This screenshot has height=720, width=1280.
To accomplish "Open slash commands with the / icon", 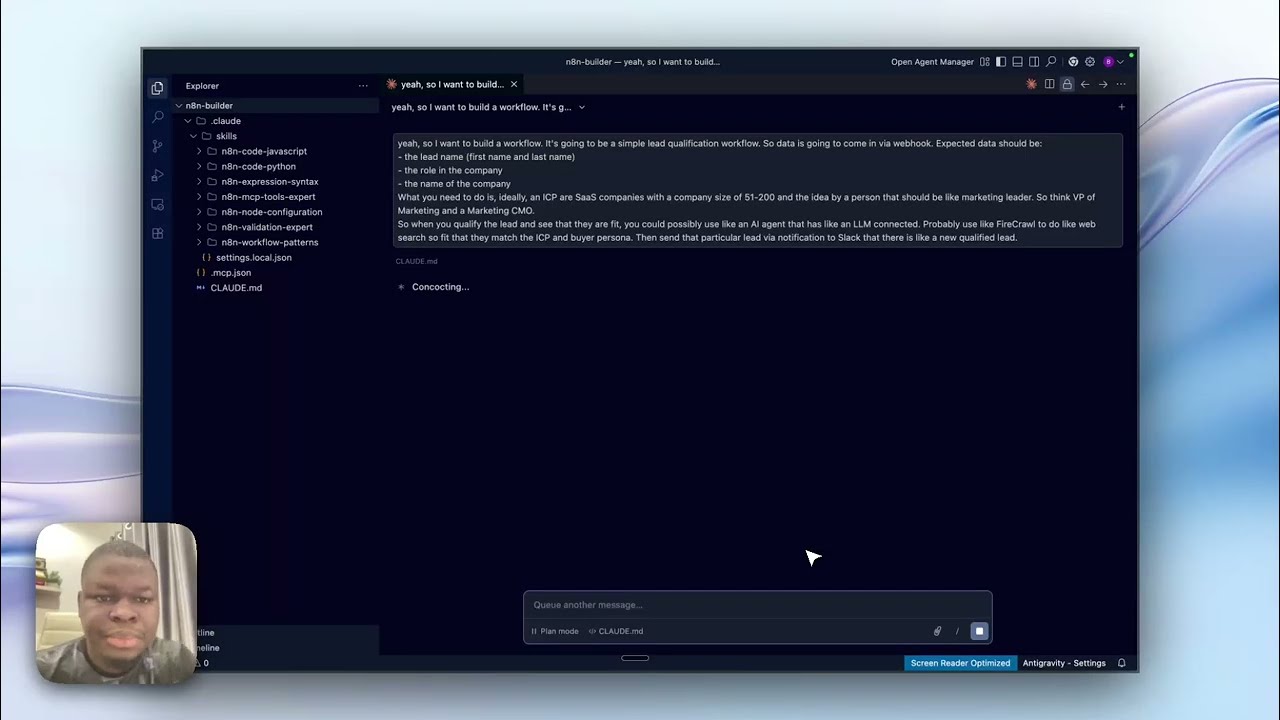I will point(957,631).
